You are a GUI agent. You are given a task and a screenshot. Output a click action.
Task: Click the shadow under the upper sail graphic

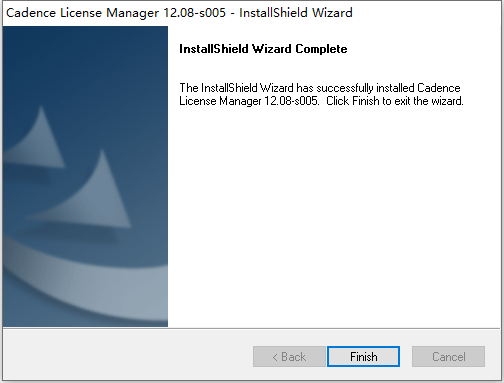click(28, 175)
